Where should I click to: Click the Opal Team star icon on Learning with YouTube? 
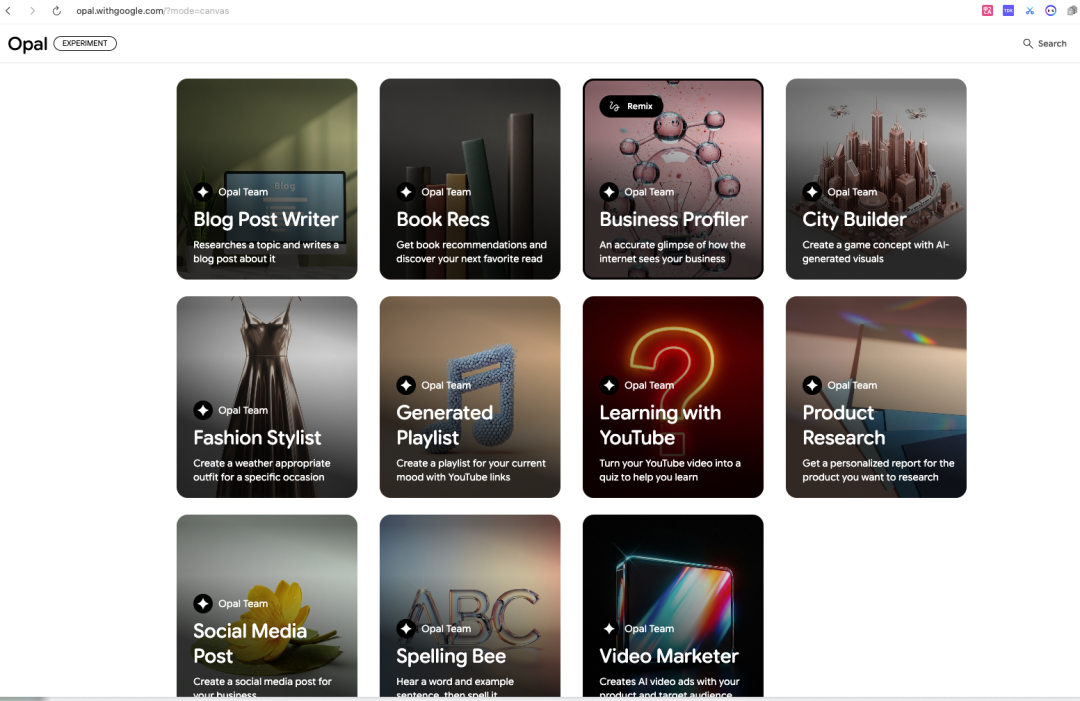[609, 385]
